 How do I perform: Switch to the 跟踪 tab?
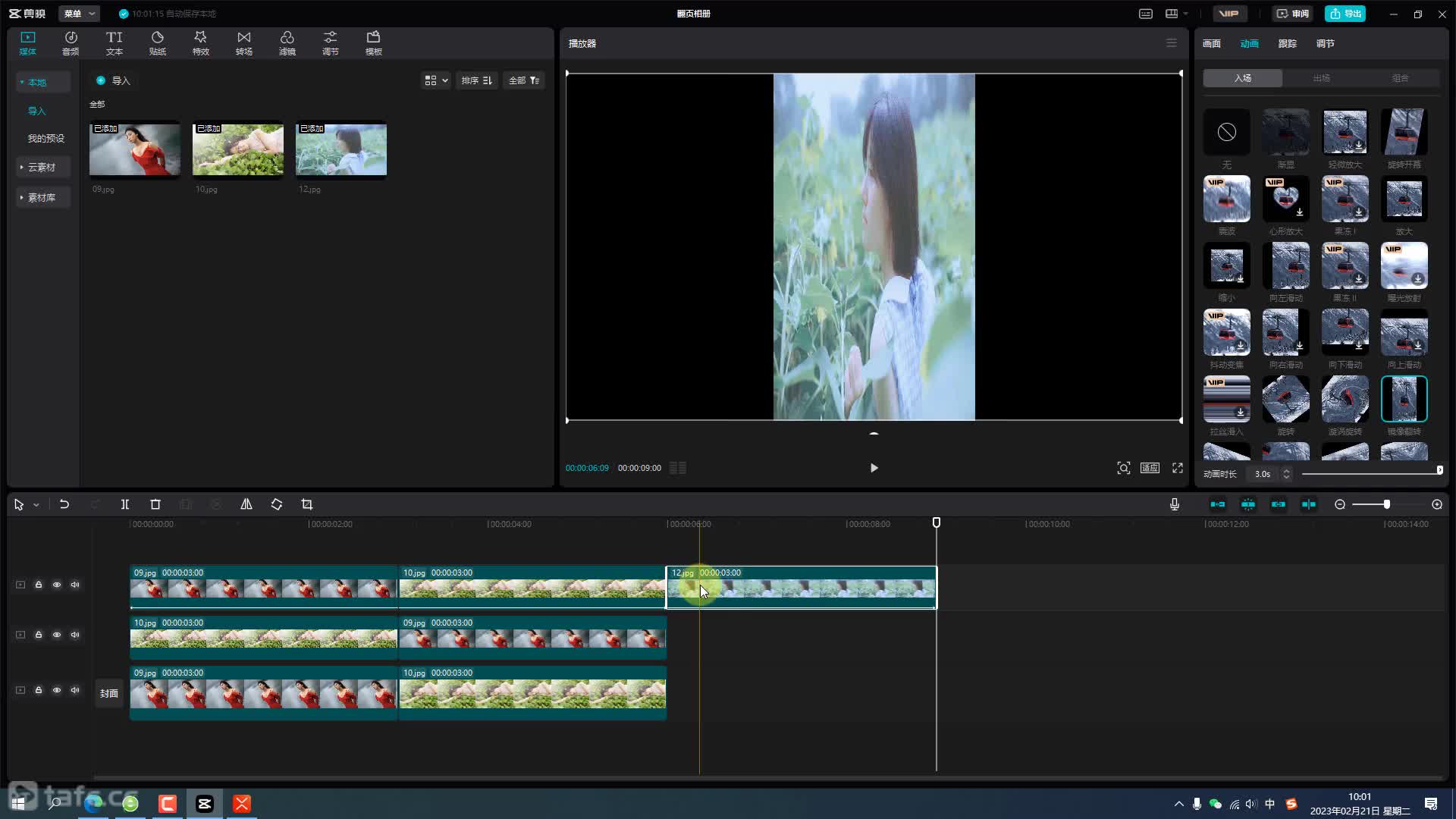click(1288, 43)
